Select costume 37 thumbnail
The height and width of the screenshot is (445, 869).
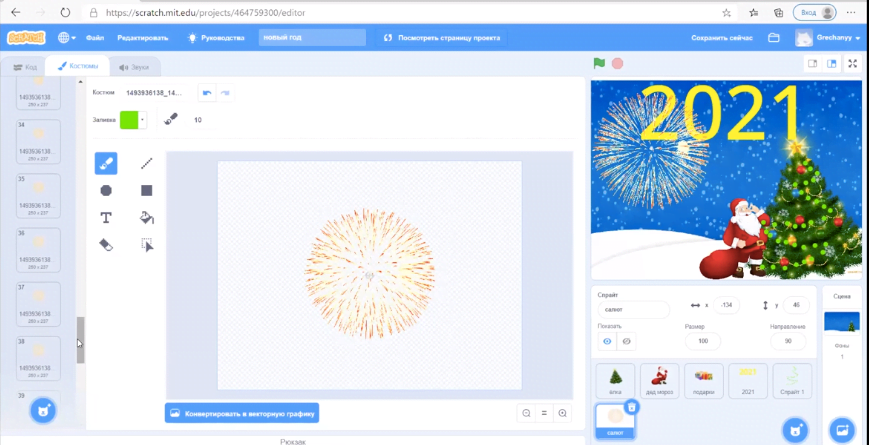[x=38, y=305]
